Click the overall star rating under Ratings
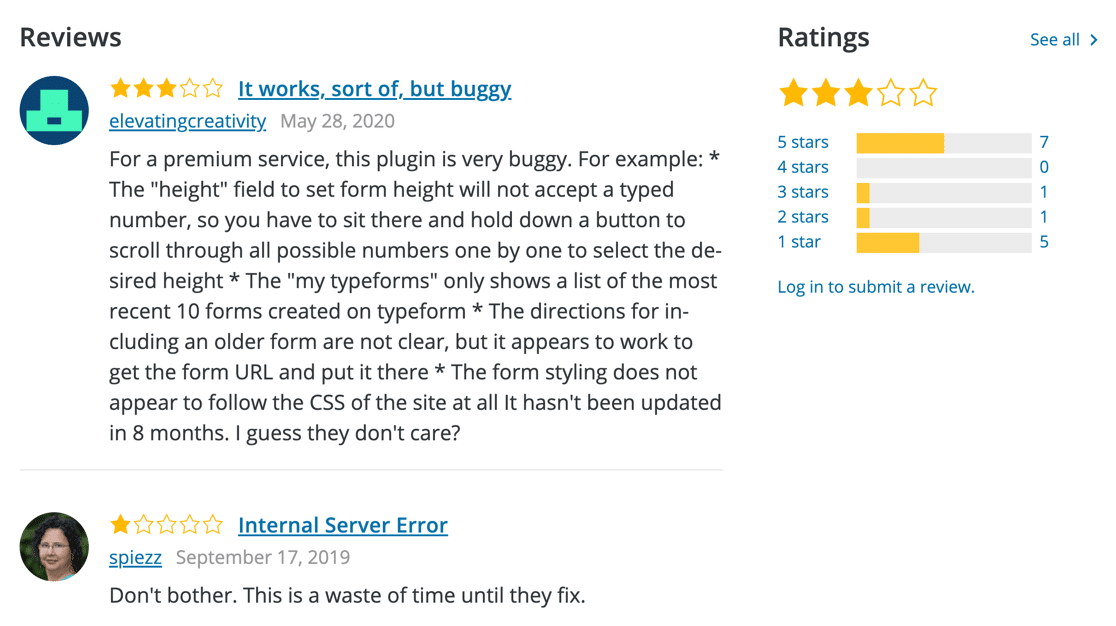Image resolution: width=1116 pixels, height=626 pixels. tap(858, 93)
